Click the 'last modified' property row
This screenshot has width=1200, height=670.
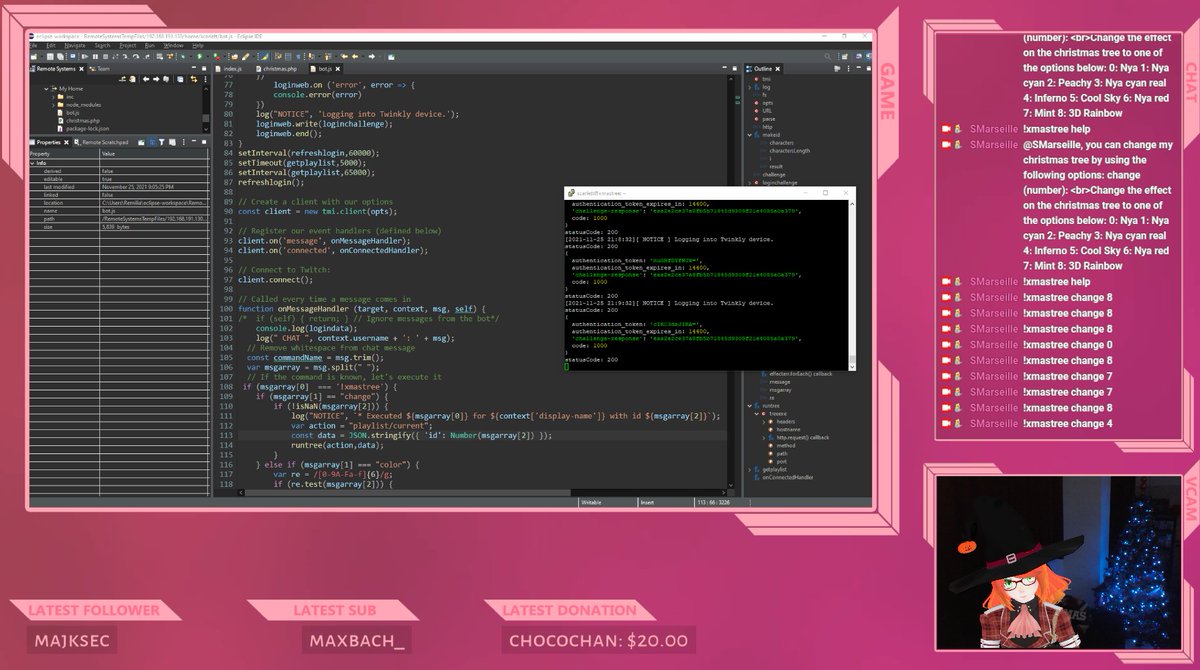[x=119, y=187]
